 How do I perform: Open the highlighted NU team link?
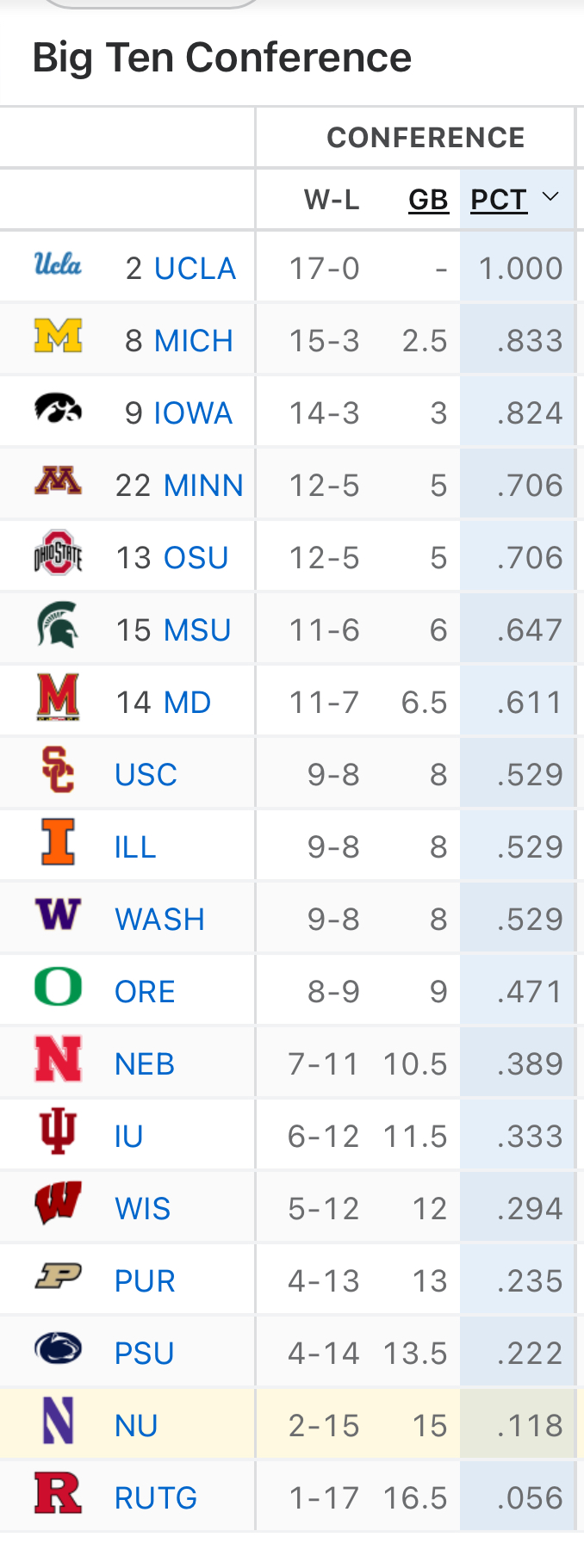tap(136, 1426)
